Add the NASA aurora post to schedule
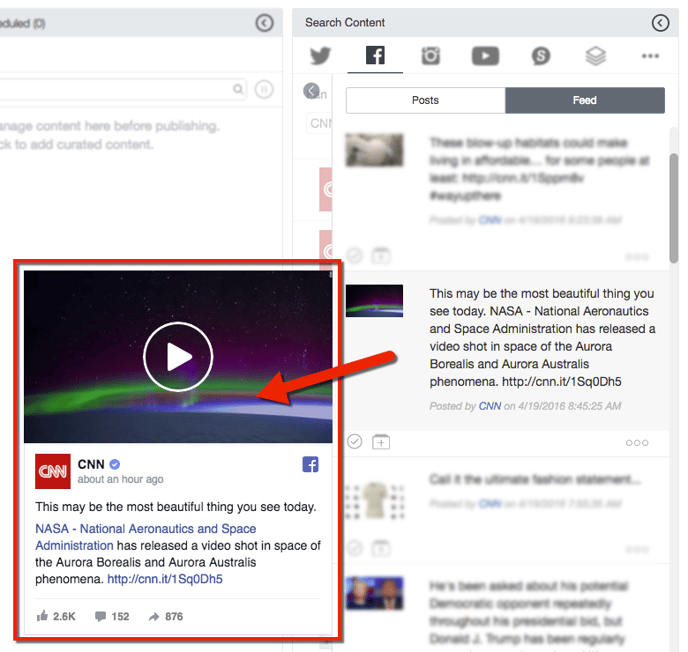This screenshot has height=652, width=688. pos(381,442)
